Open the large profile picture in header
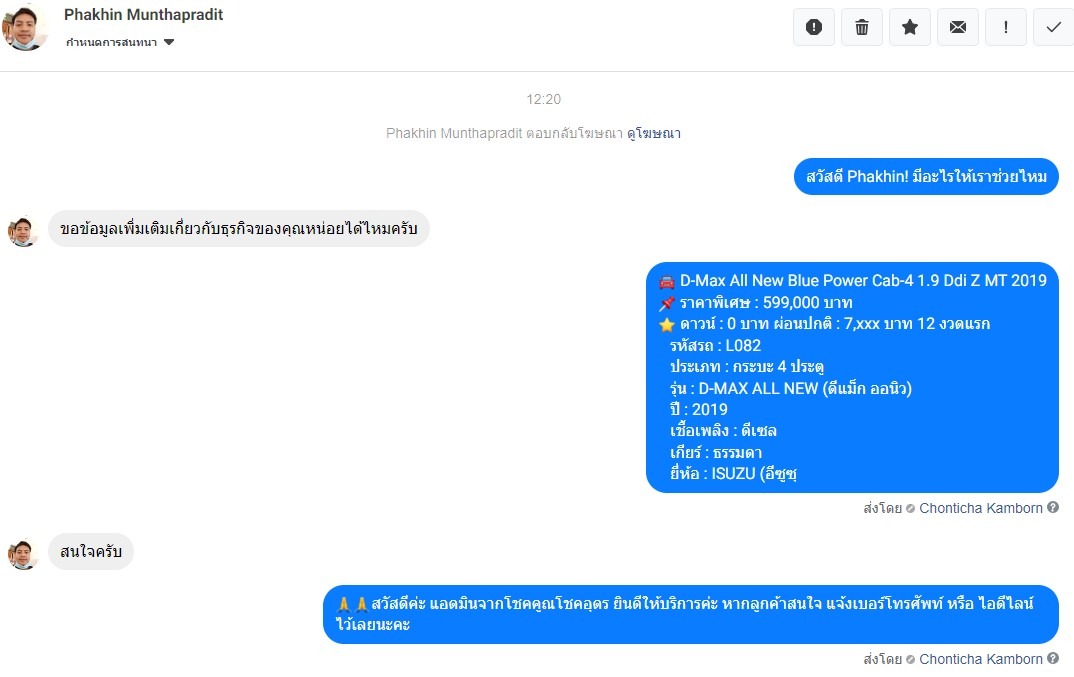1074x677 pixels. click(x=25, y=27)
